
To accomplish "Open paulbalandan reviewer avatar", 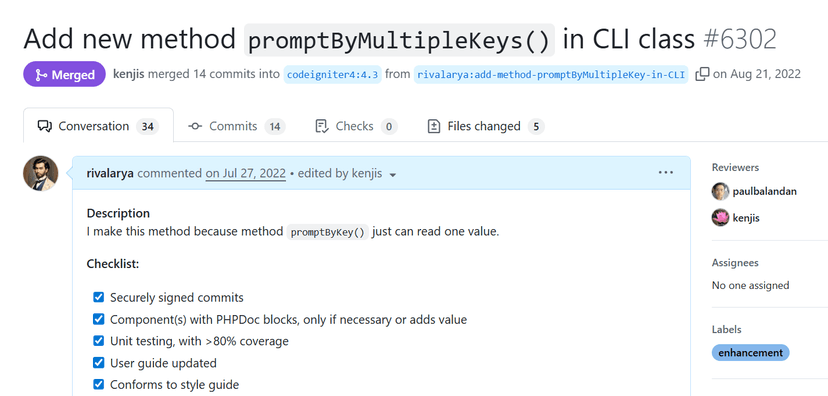I will pos(720,192).
